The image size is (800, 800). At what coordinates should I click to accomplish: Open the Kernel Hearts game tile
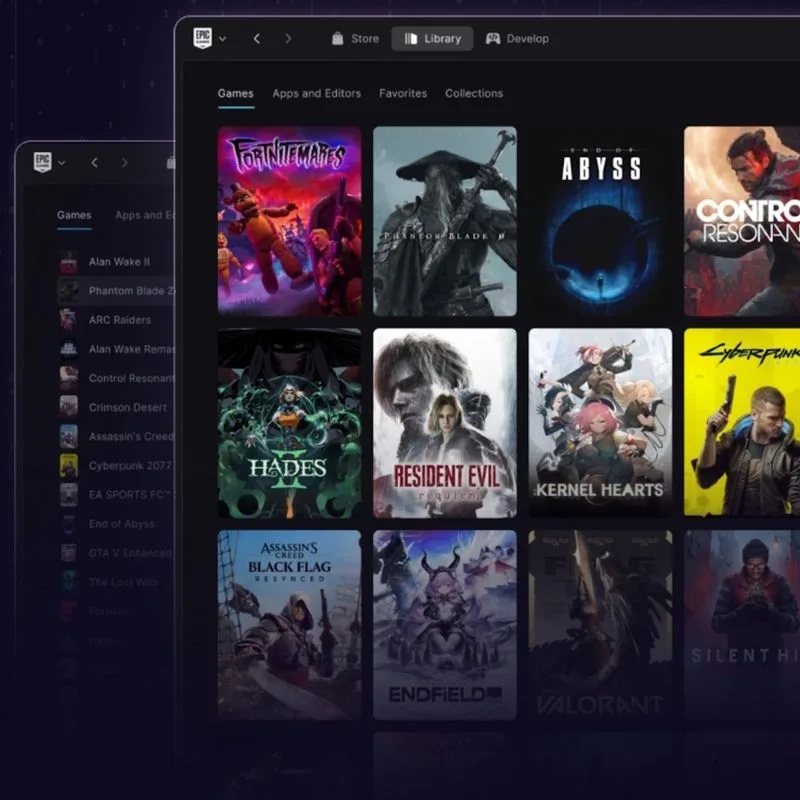click(601, 423)
